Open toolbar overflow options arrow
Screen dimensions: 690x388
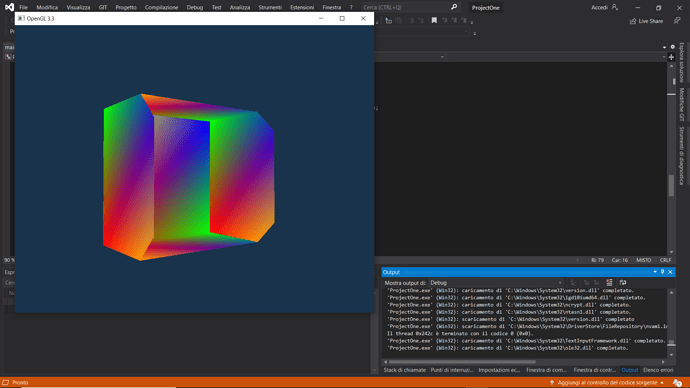click(x=472, y=22)
